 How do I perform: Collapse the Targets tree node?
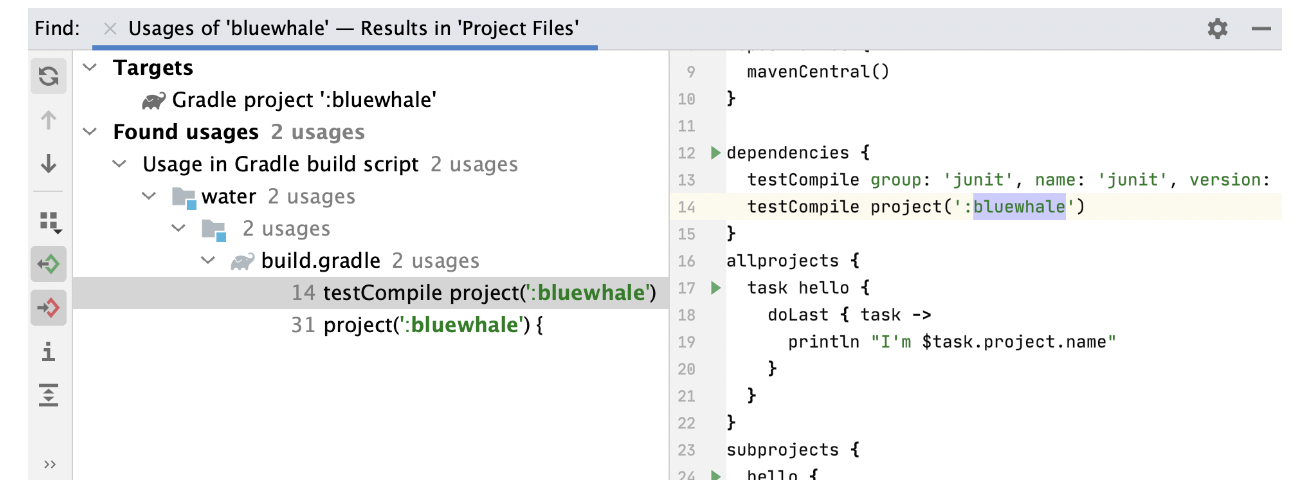91,68
